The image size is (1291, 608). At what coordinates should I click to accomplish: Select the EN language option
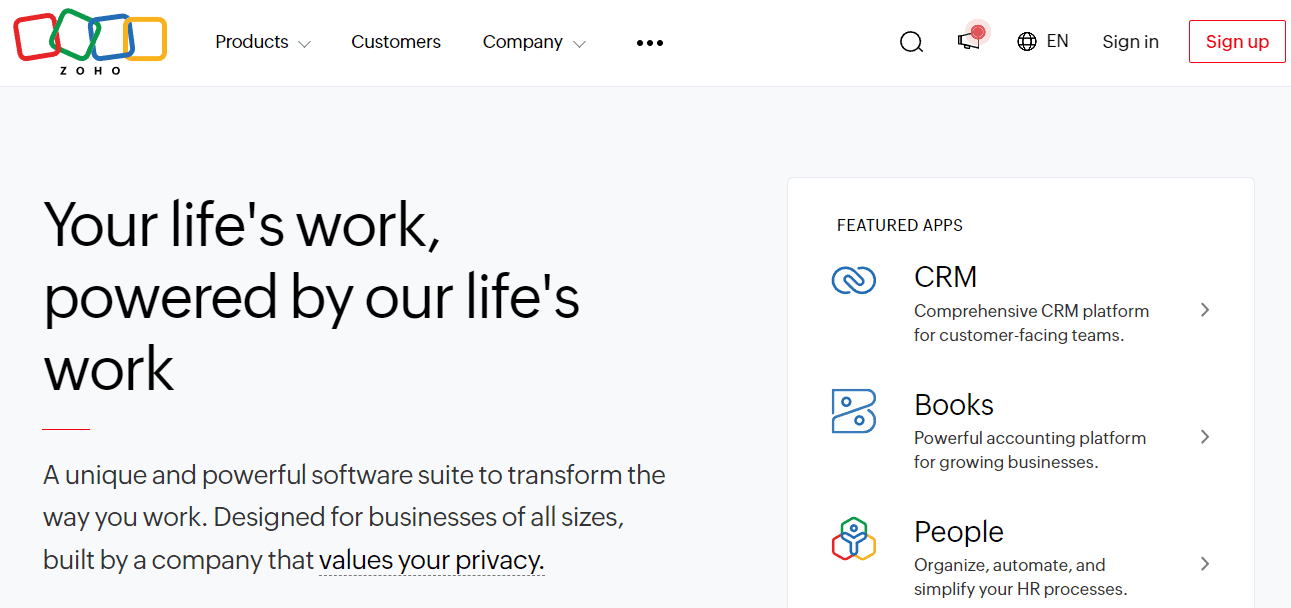1057,41
